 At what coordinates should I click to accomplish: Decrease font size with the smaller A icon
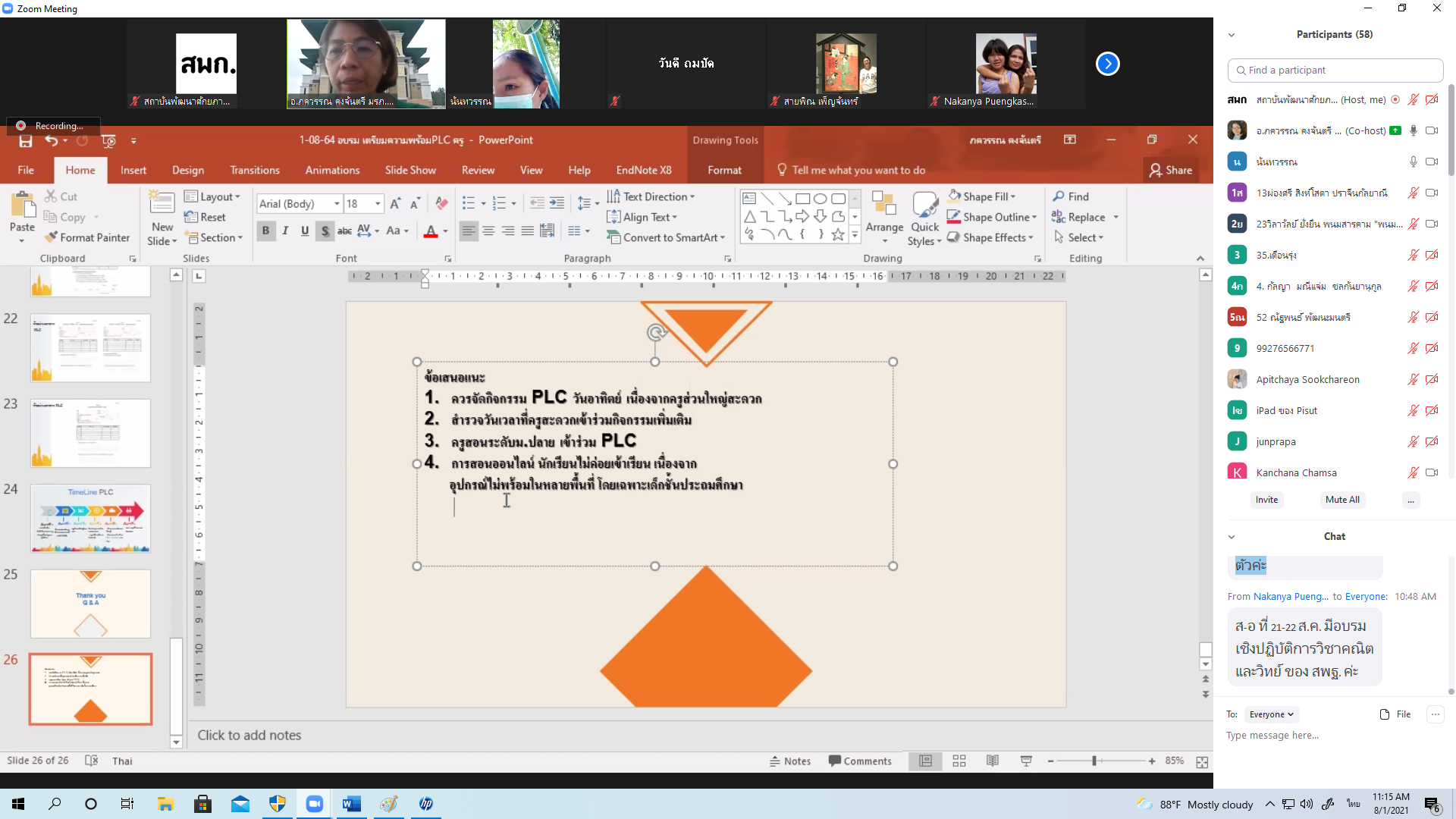point(415,203)
